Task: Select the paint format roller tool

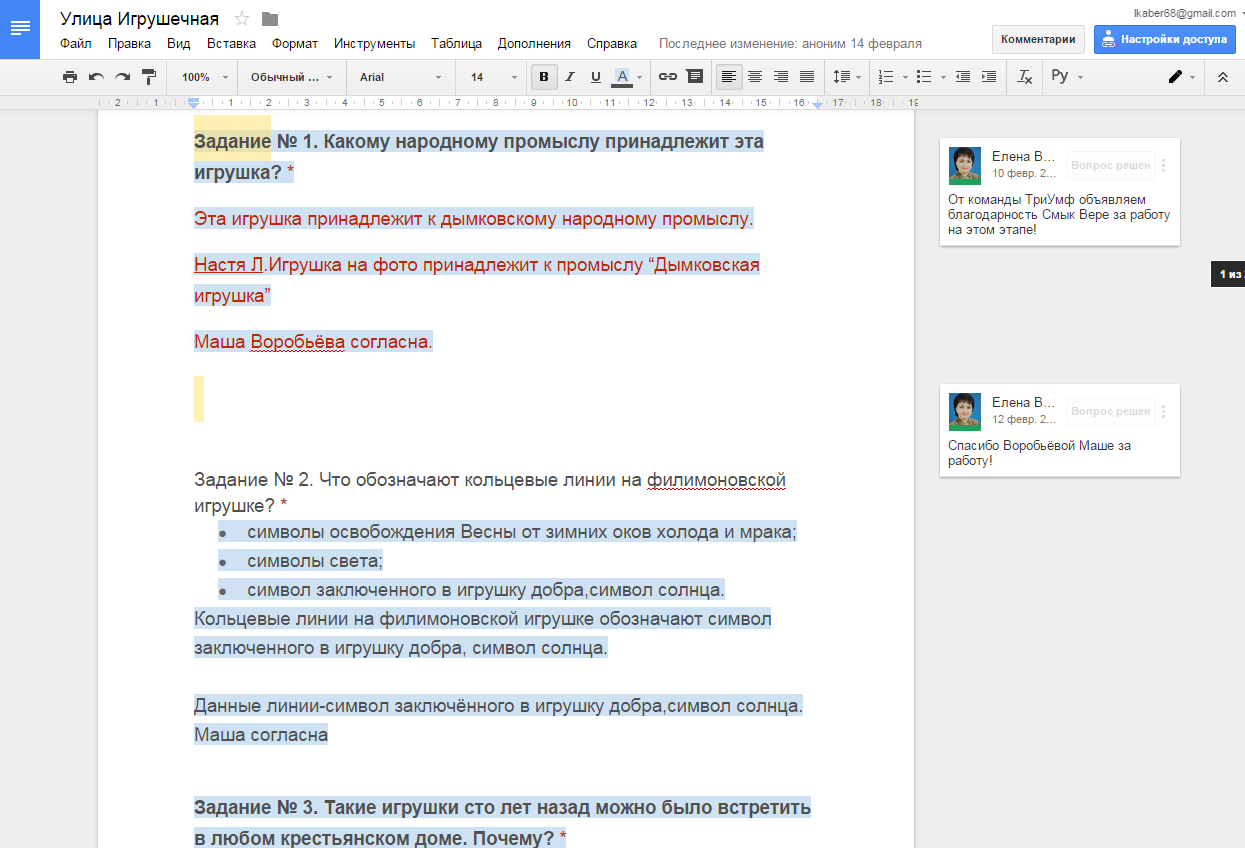Action: pyautogui.click(x=149, y=77)
